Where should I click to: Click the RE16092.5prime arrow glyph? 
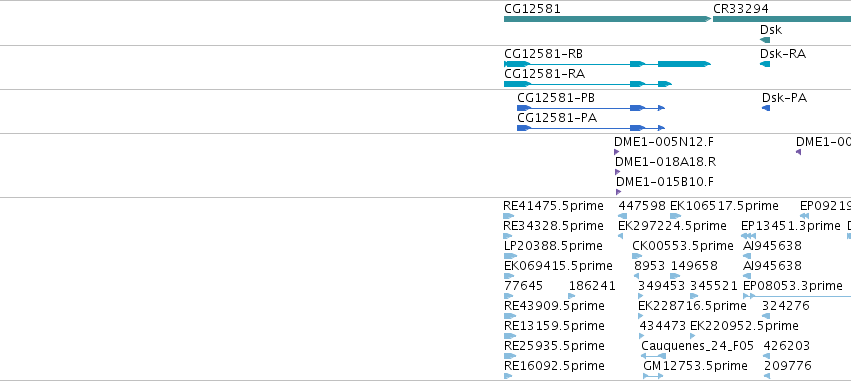(508, 376)
